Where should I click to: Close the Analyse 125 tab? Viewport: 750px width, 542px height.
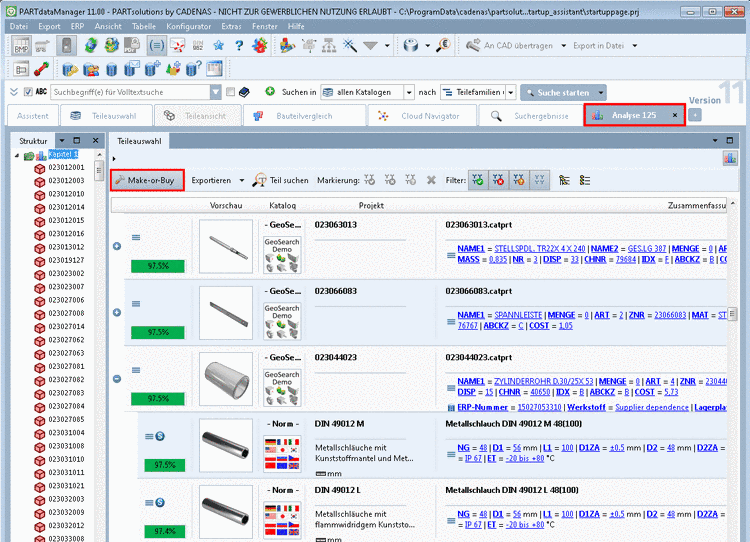pos(675,115)
